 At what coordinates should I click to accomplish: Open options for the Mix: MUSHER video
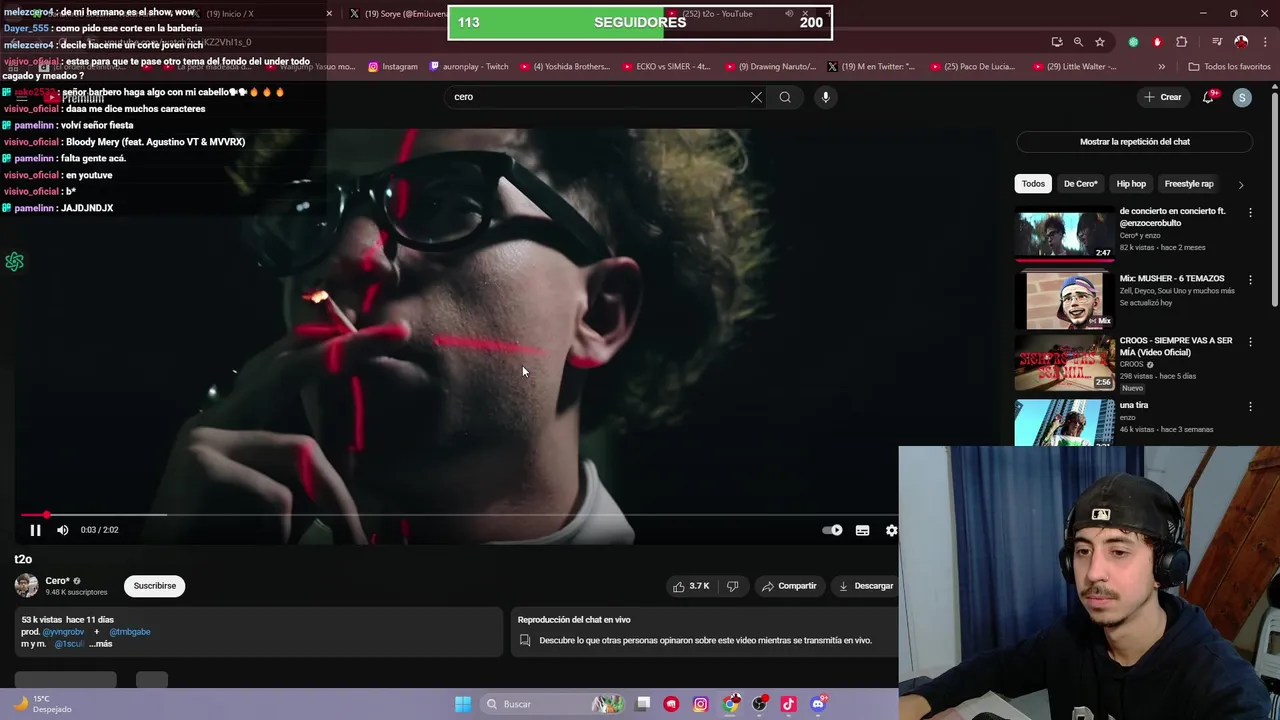coord(1250,279)
